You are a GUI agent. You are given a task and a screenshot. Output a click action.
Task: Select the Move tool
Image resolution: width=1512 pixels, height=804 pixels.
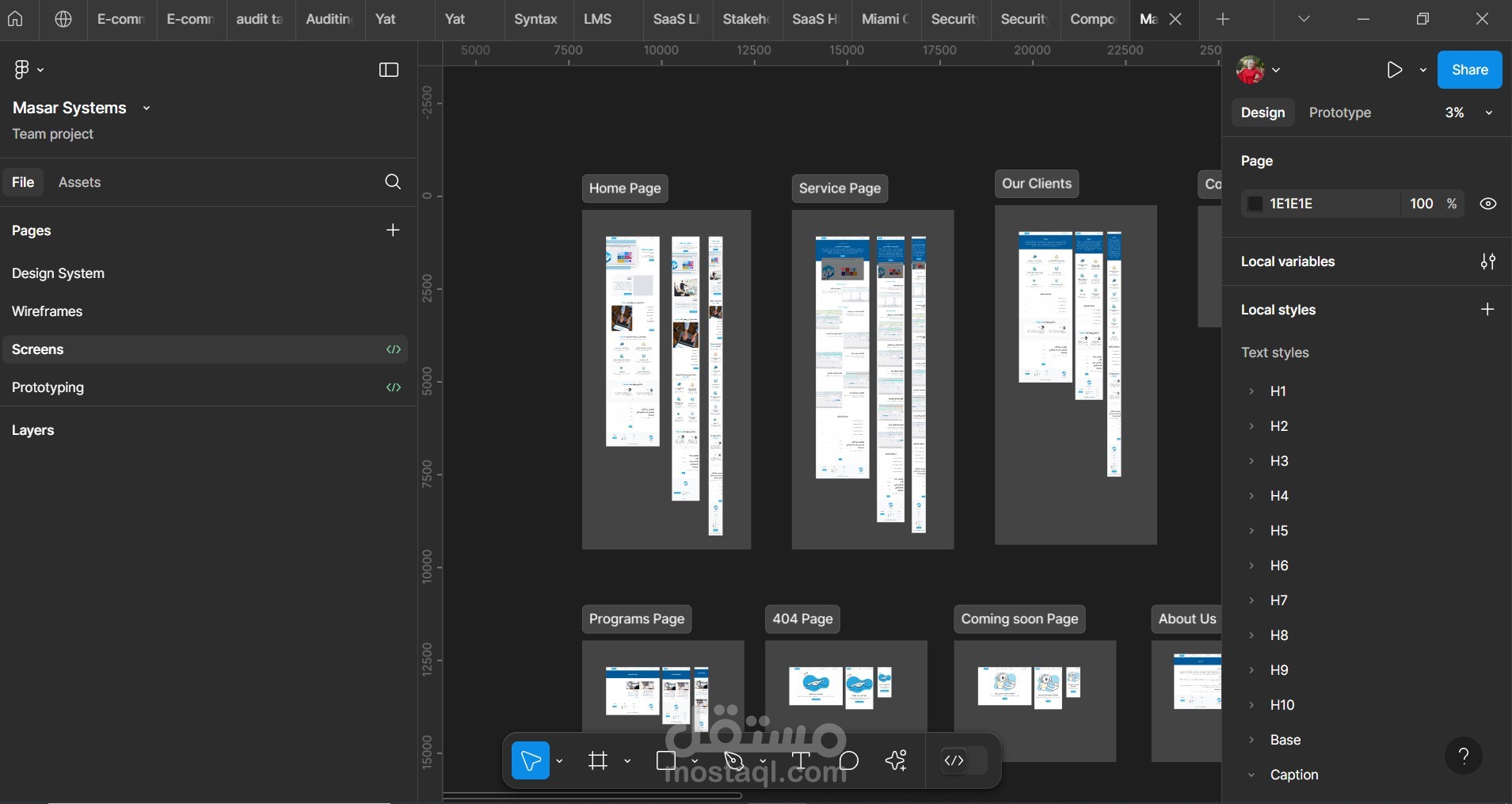click(x=531, y=760)
